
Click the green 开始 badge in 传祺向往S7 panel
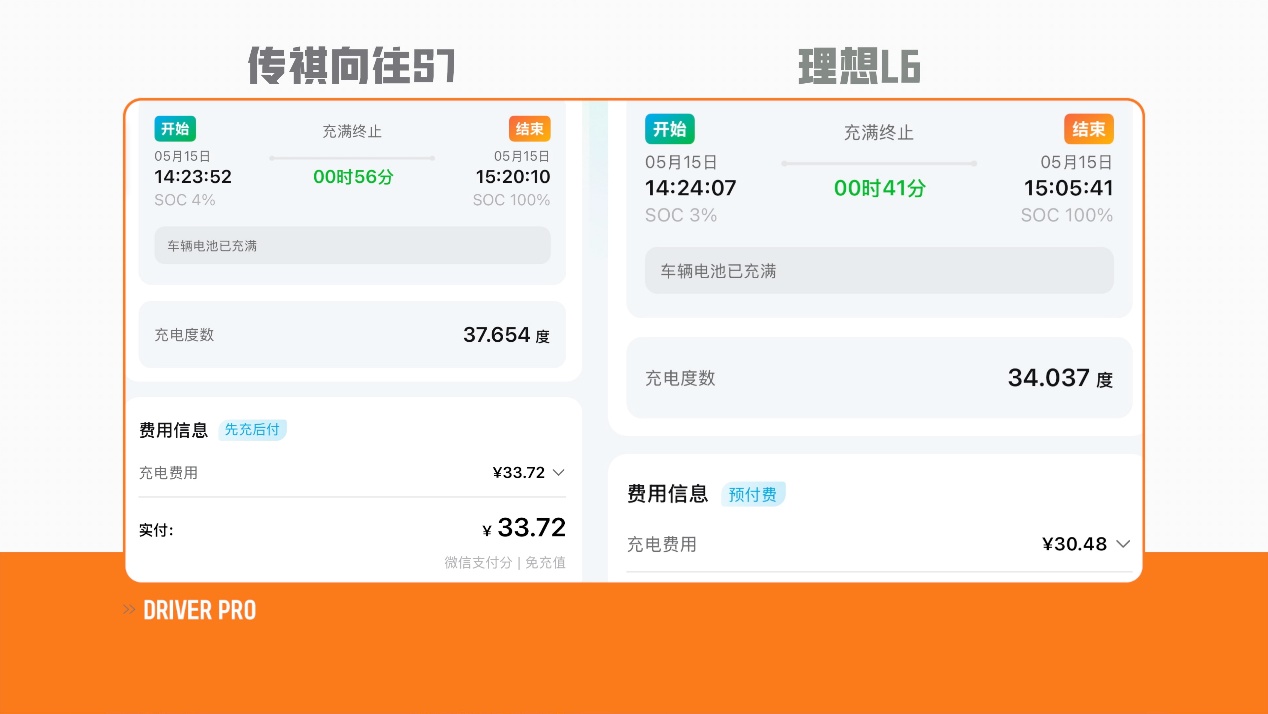pos(175,129)
